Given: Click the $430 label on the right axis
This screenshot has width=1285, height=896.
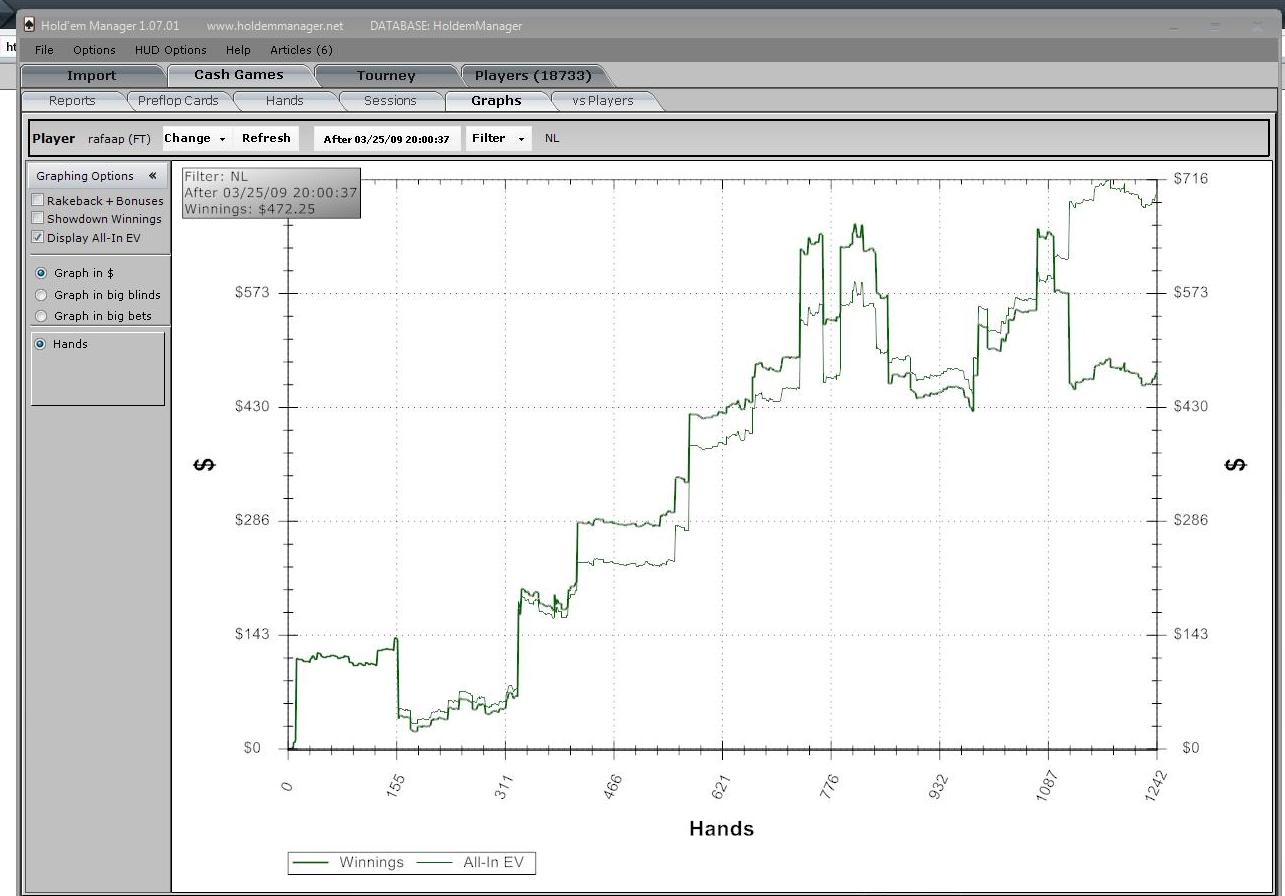Looking at the screenshot, I should pyautogui.click(x=1191, y=406).
